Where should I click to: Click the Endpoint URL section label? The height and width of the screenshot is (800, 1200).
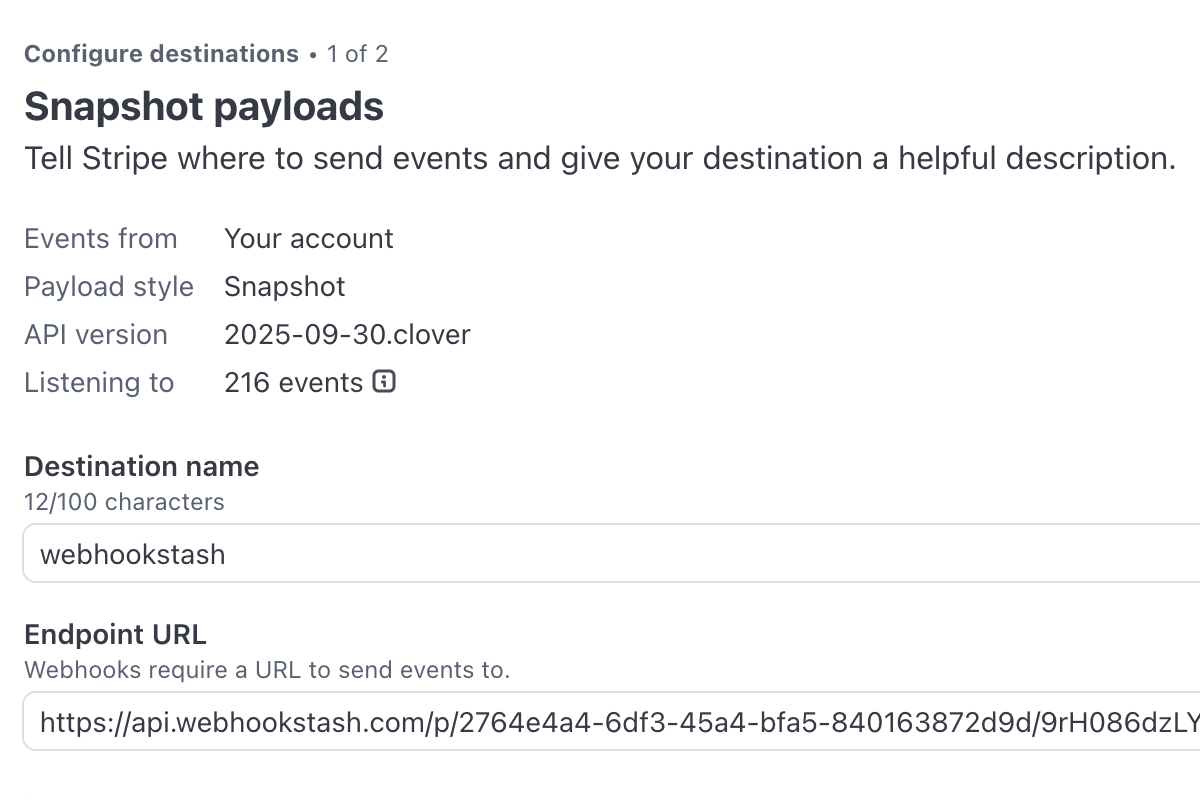(115, 634)
